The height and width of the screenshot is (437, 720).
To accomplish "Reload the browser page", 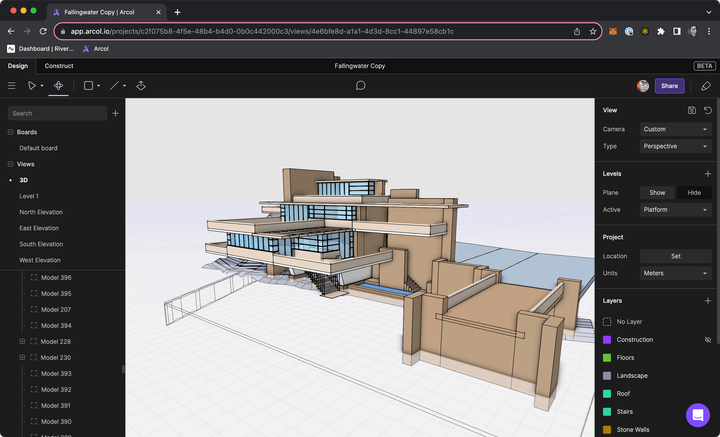I will pyautogui.click(x=43, y=31).
